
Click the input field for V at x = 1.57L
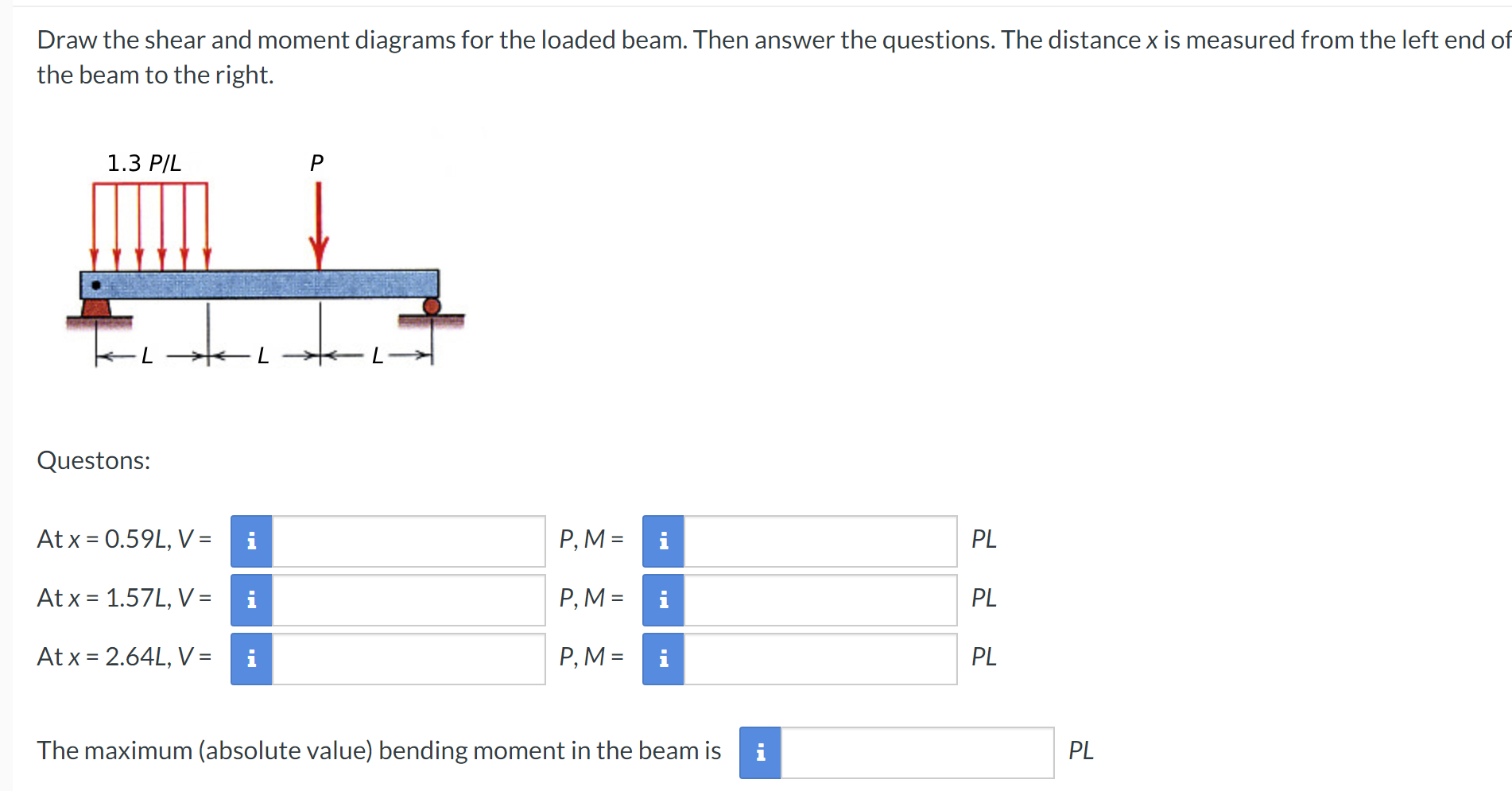coord(405,599)
